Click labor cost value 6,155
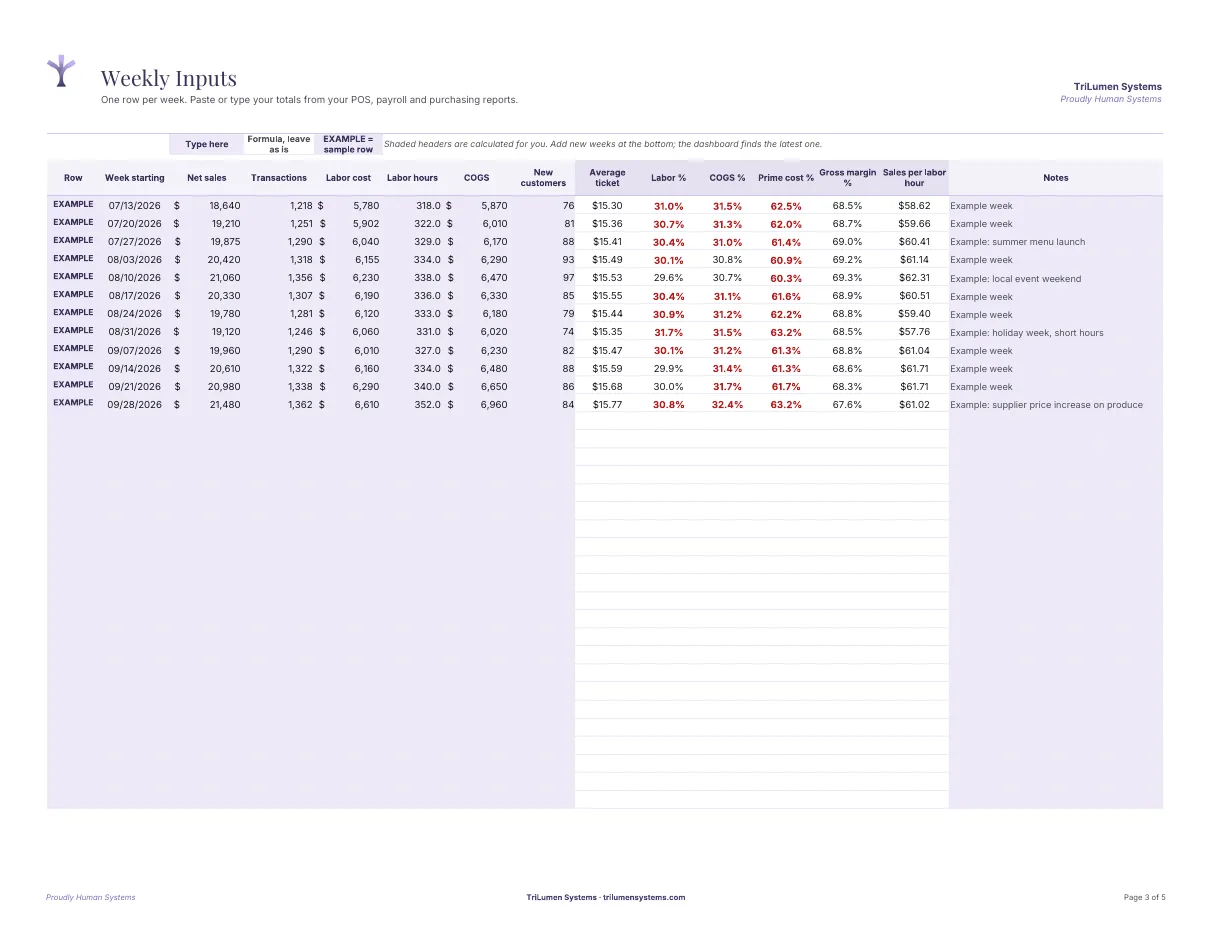This screenshot has height=935, width=1210. tap(367, 260)
